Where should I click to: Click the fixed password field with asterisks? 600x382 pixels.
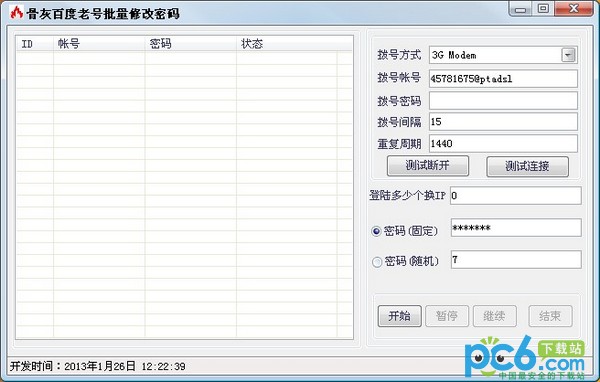pyautogui.click(x=516, y=228)
